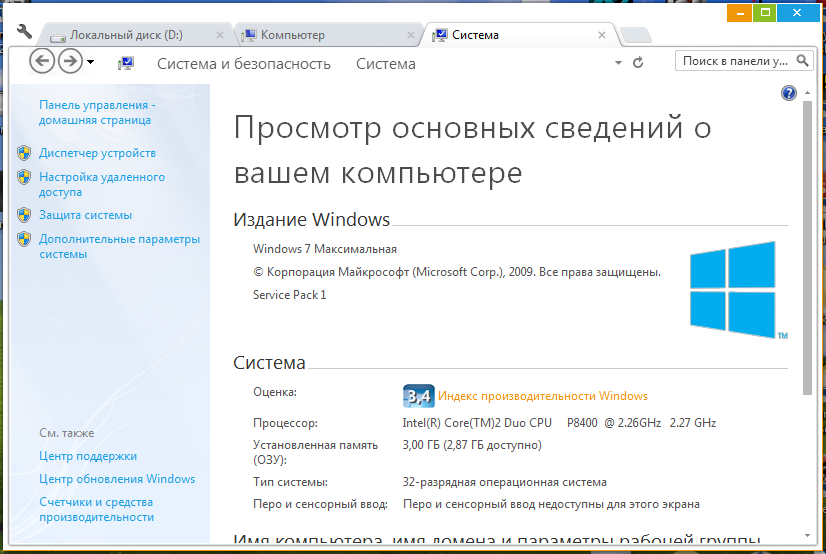
Task: Click the scrollbar down arrow
Action: [807, 536]
